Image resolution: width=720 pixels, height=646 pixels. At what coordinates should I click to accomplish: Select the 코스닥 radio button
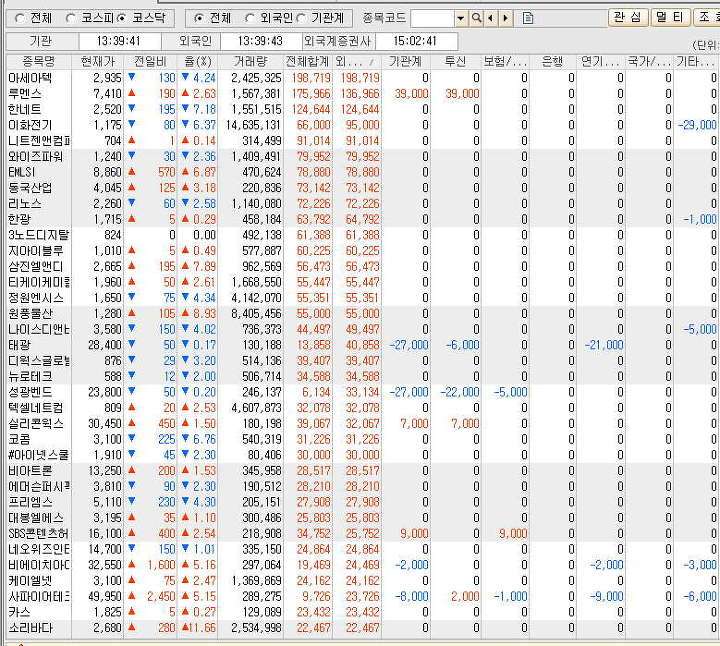click(122, 19)
